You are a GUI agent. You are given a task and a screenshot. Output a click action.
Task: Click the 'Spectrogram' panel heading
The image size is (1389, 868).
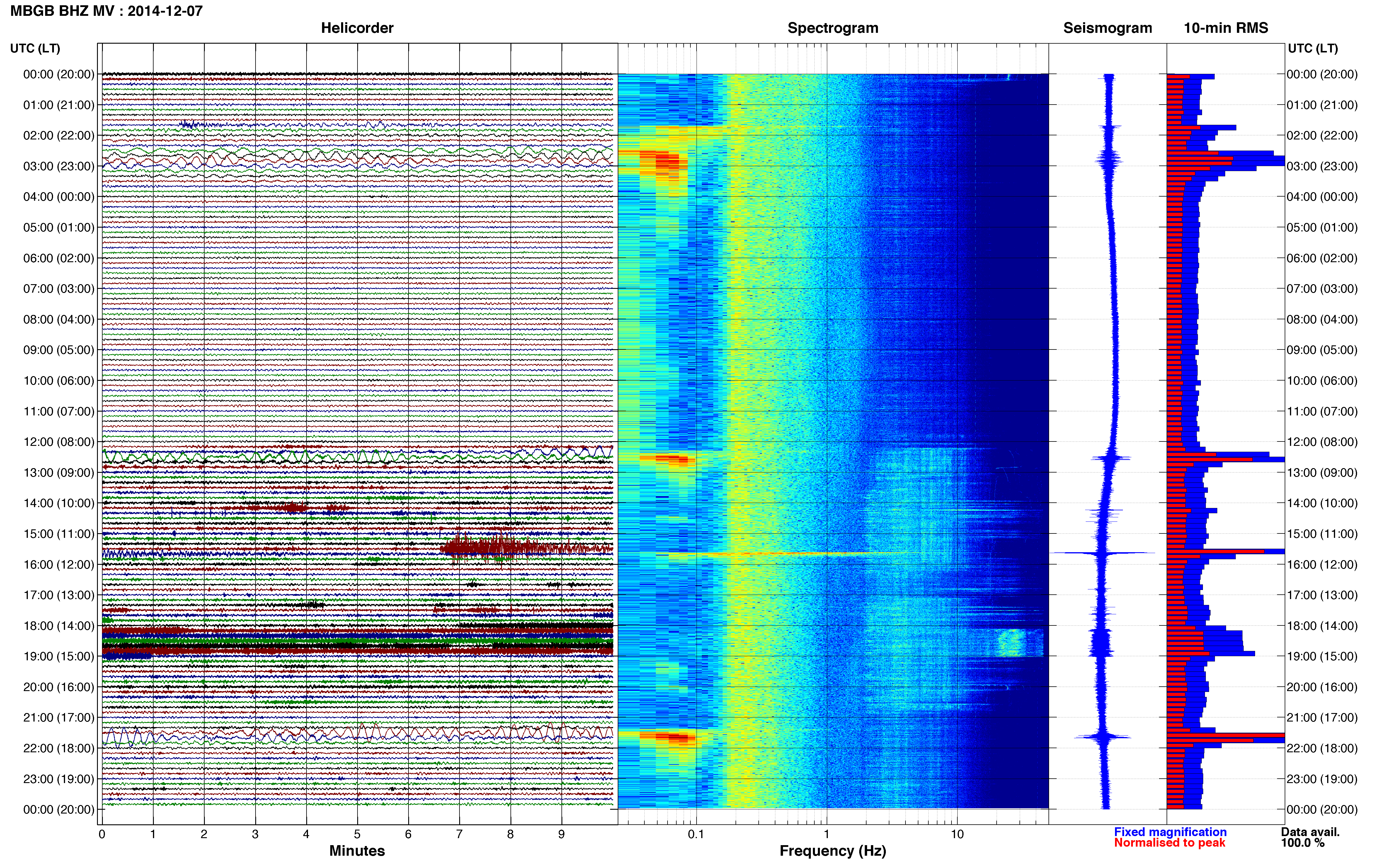tap(833, 28)
